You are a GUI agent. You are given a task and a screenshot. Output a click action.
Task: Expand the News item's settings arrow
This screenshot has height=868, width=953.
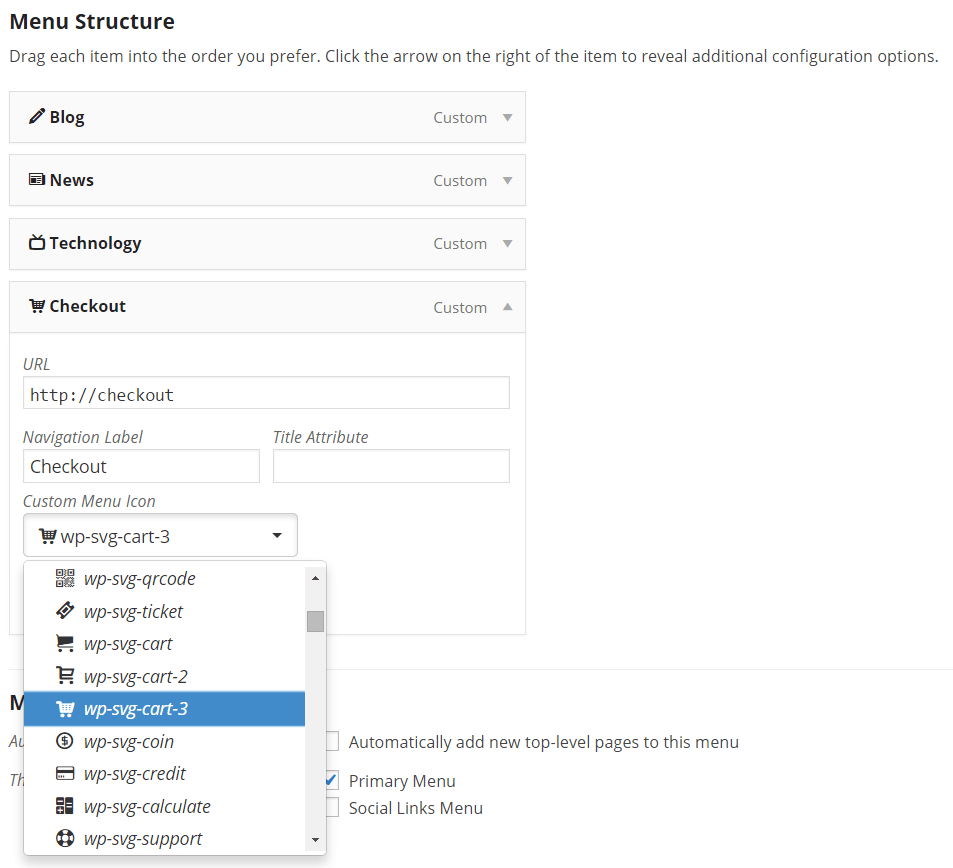click(505, 180)
